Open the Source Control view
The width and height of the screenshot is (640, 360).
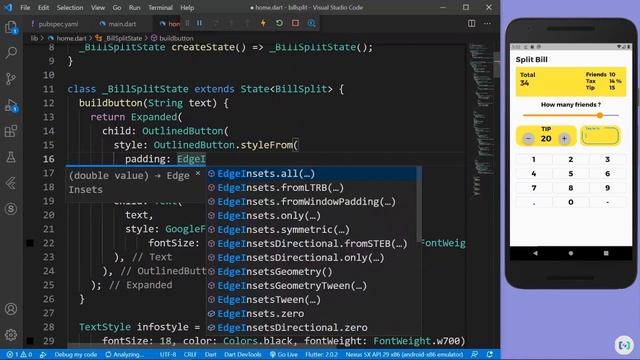pyautogui.click(x=11, y=78)
